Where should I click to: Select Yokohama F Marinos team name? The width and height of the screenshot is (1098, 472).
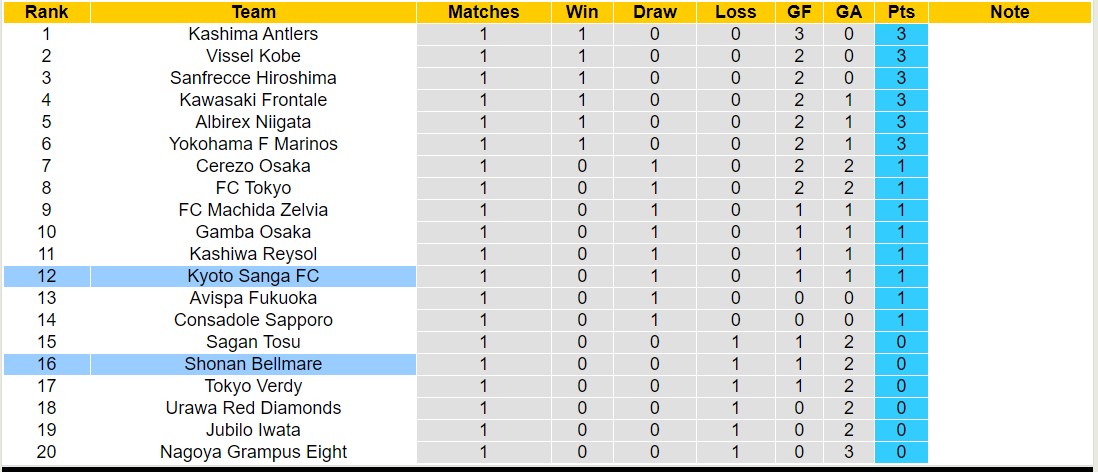[253, 144]
